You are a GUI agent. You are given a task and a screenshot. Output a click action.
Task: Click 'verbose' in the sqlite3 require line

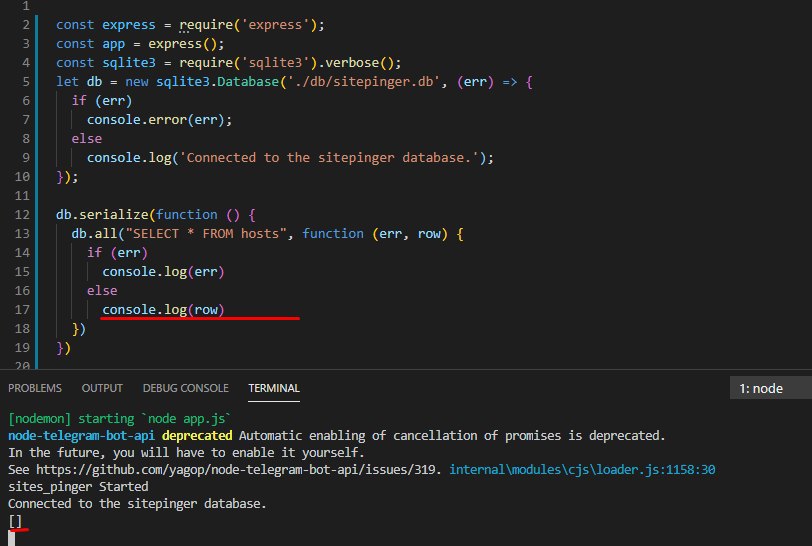(352, 63)
